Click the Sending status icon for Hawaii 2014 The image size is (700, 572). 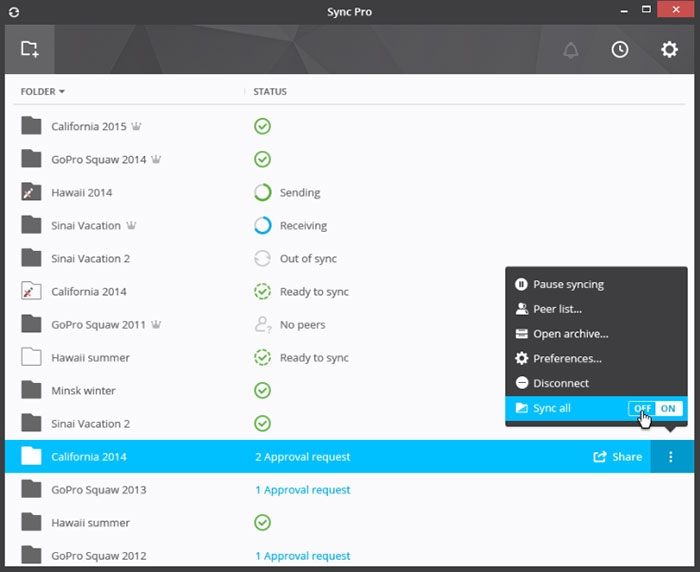click(262, 192)
